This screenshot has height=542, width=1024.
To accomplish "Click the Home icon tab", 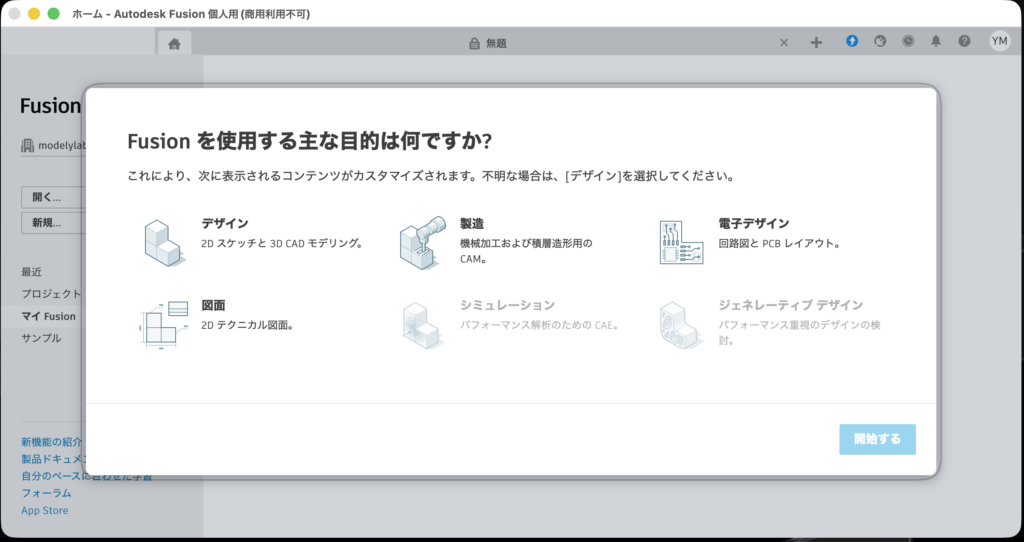I will 174,43.
